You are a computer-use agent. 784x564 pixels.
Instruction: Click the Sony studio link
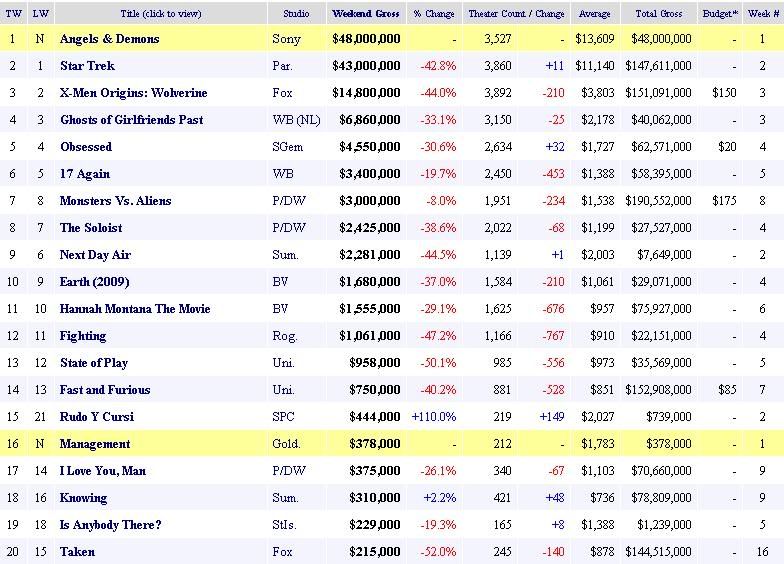[x=286, y=39]
